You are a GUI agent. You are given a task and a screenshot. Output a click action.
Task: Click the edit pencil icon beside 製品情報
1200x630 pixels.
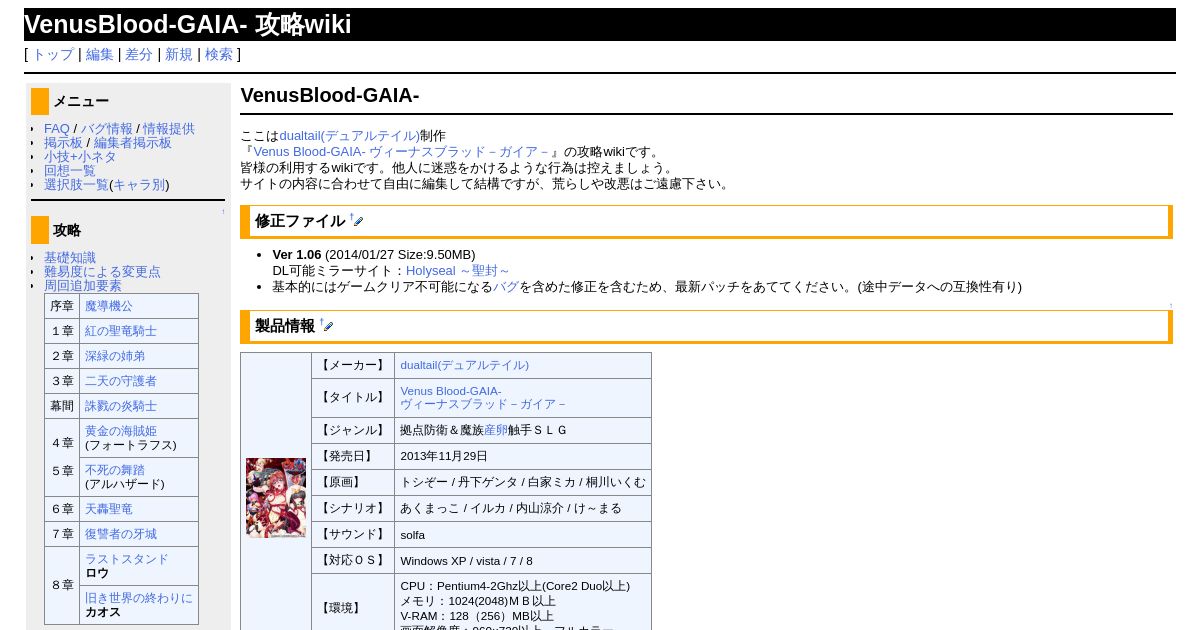click(328, 327)
